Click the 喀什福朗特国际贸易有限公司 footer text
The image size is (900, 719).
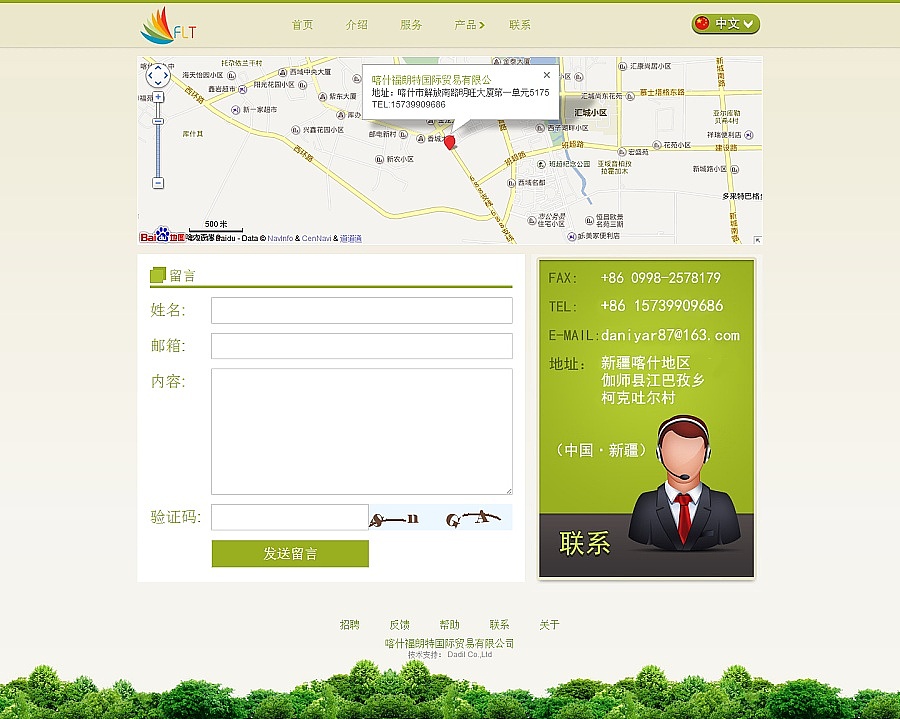tap(449, 643)
